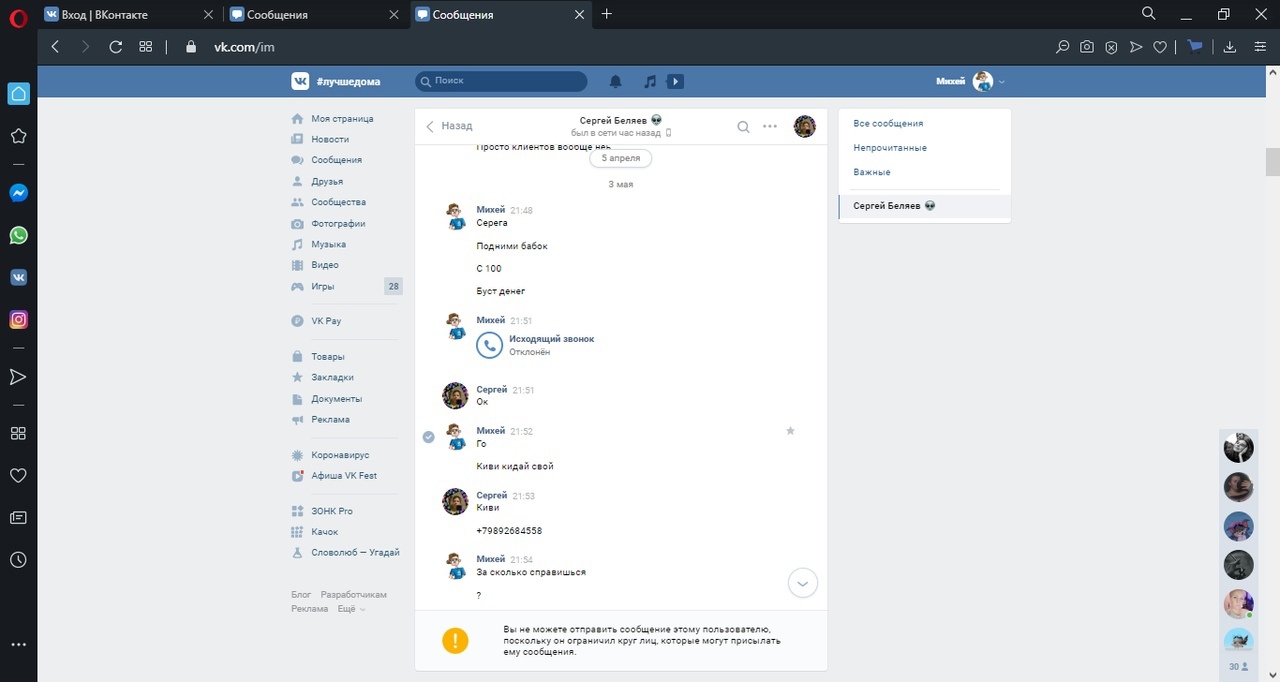Click the VK logo home icon

pyautogui.click(x=300, y=81)
